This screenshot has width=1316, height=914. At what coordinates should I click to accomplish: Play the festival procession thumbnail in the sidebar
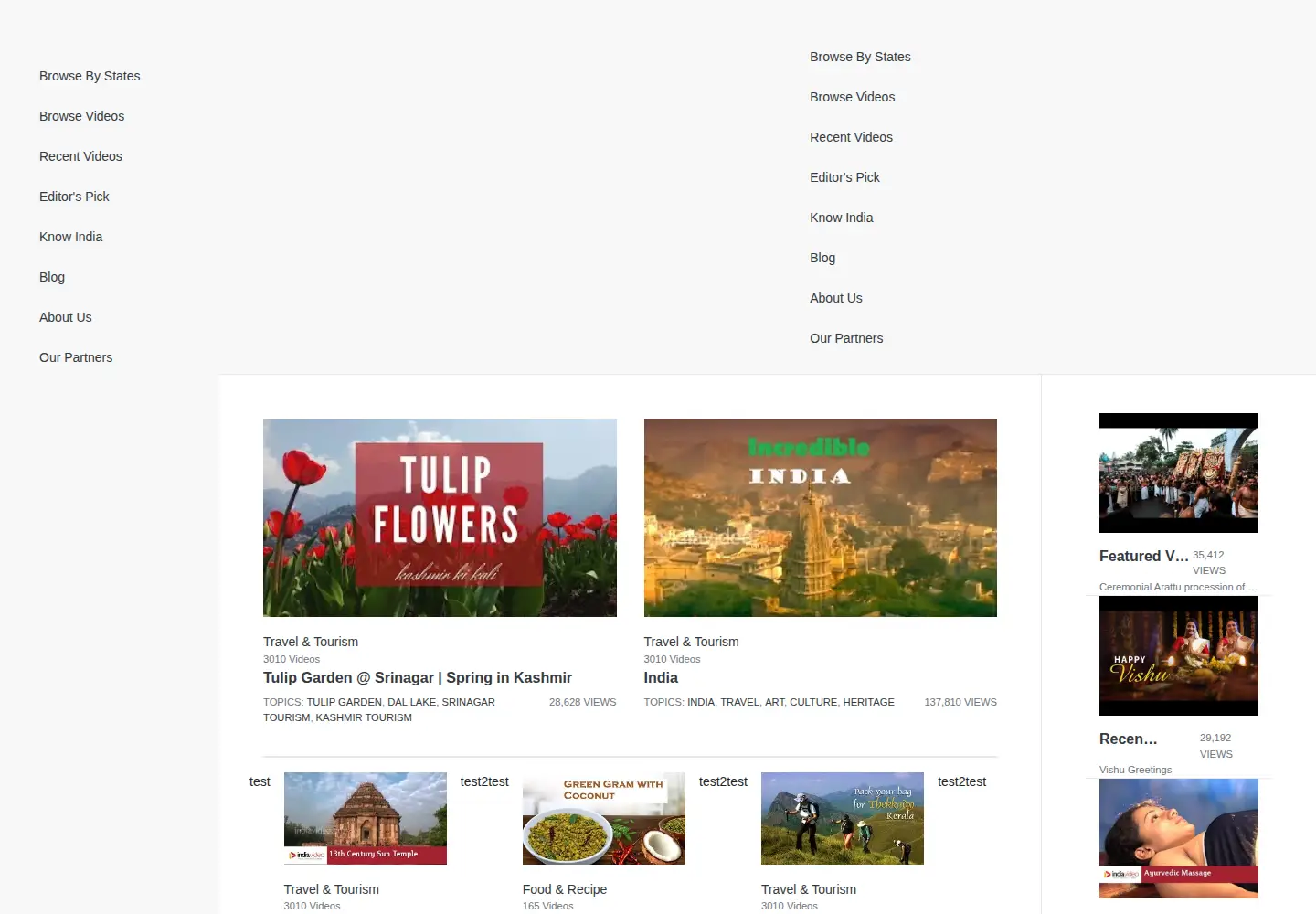pyautogui.click(x=1179, y=473)
